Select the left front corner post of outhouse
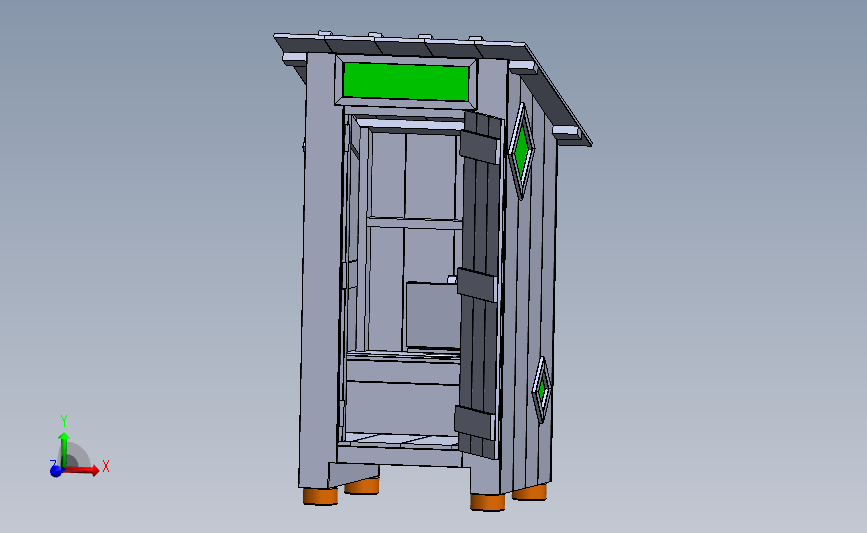Image resolution: width=867 pixels, height=533 pixels. point(321,271)
